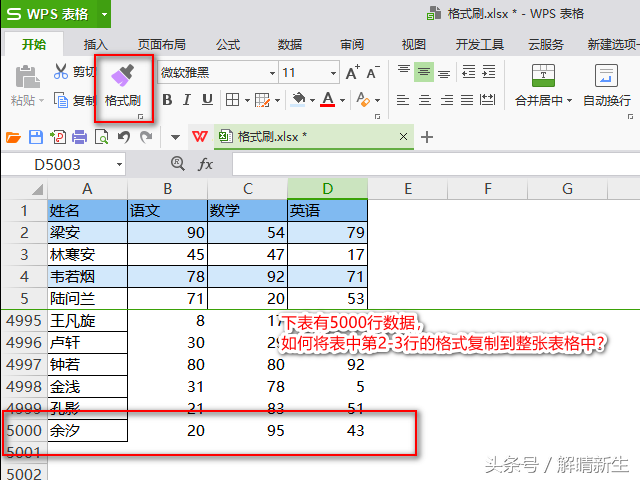Toggle Bold formatting
640x480 pixels.
167,100
